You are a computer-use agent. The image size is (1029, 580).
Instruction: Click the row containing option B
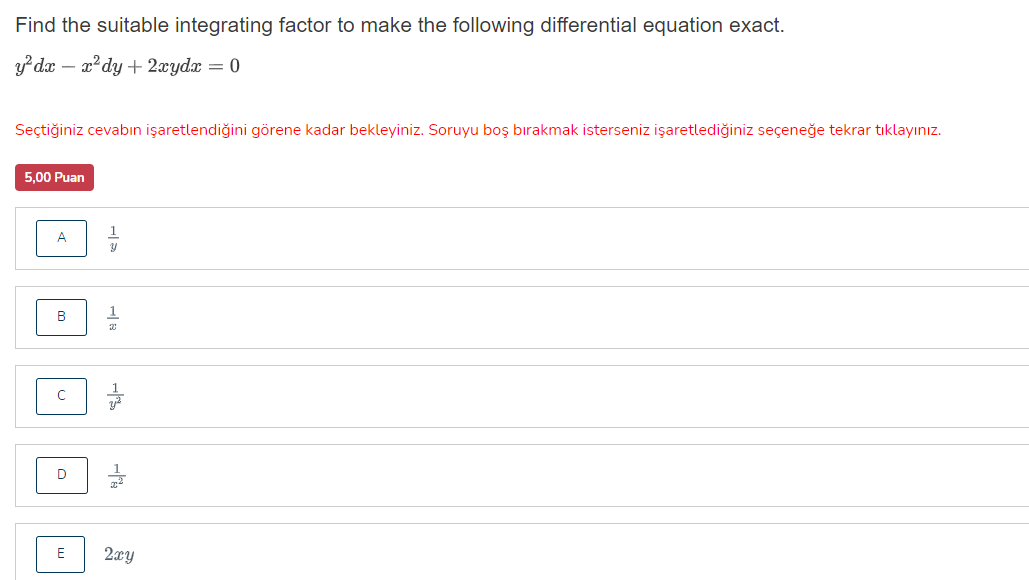pyautogui.click(x=500, y=317)
